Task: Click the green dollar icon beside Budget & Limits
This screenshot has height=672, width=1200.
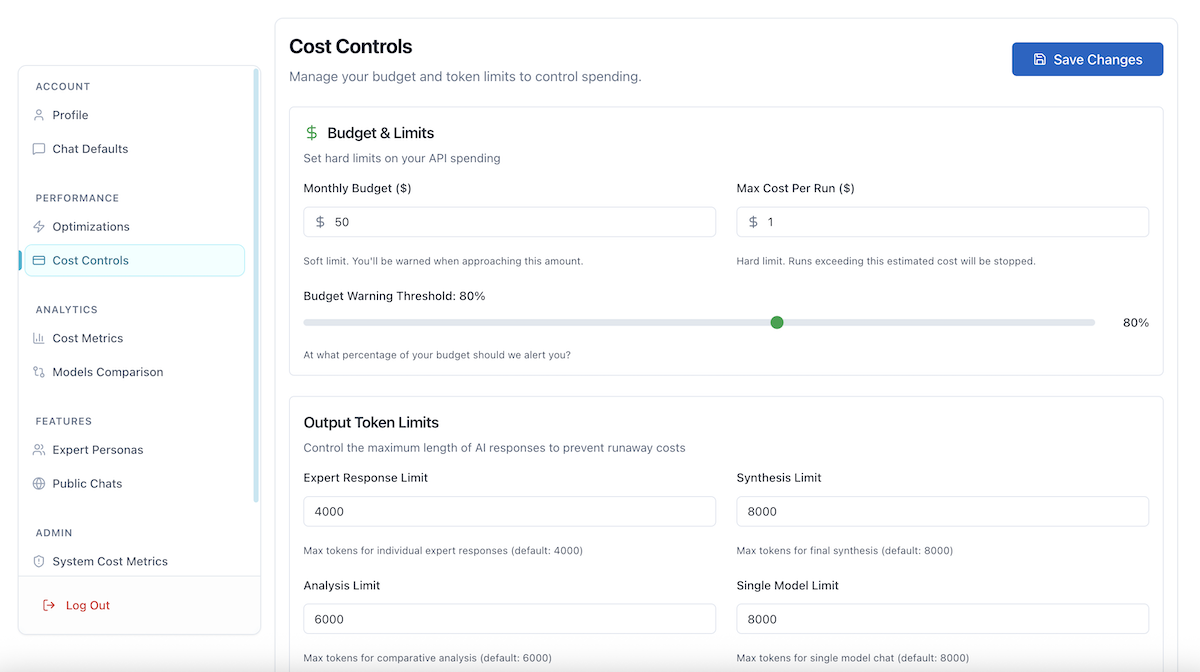Action: pyautogui.click(x=311, y=132)
